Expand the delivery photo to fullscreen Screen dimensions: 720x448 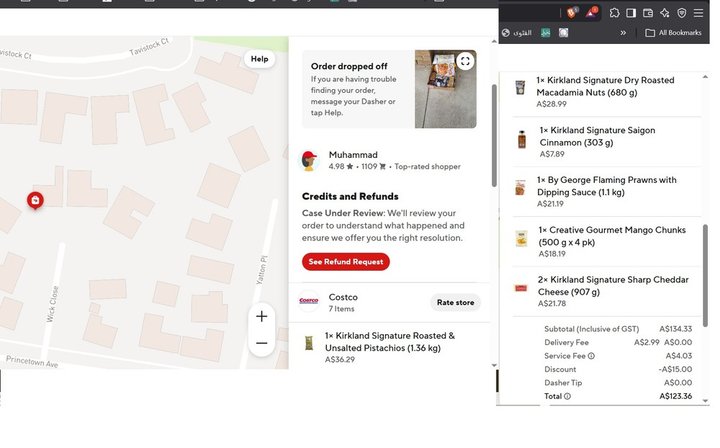click(465, 61)
